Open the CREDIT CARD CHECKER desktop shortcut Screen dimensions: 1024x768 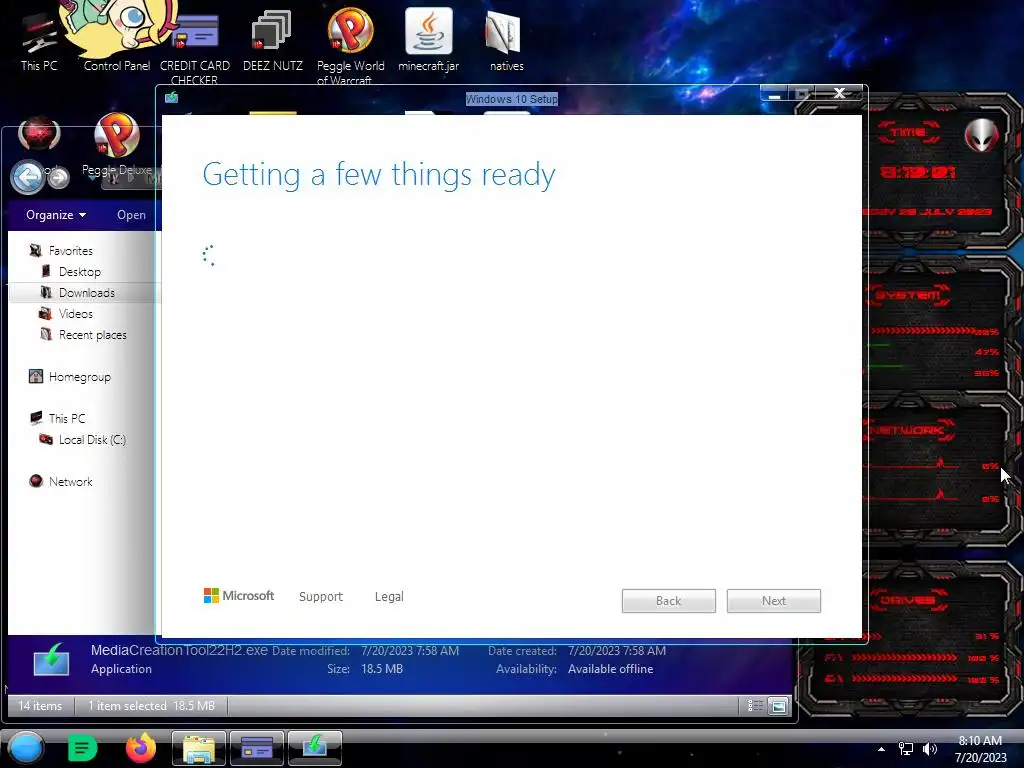[195, 46]
